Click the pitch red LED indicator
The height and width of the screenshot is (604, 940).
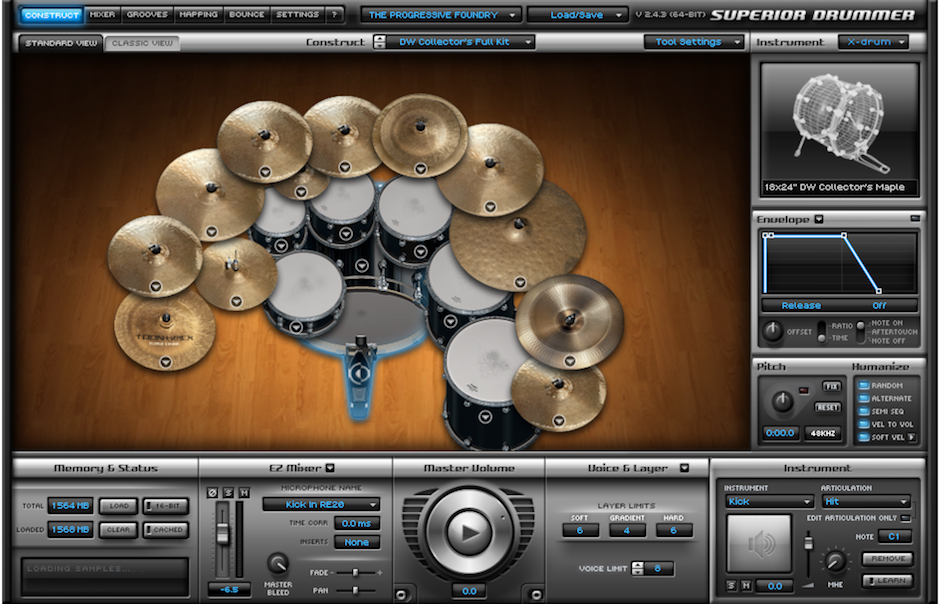(804, 391)
